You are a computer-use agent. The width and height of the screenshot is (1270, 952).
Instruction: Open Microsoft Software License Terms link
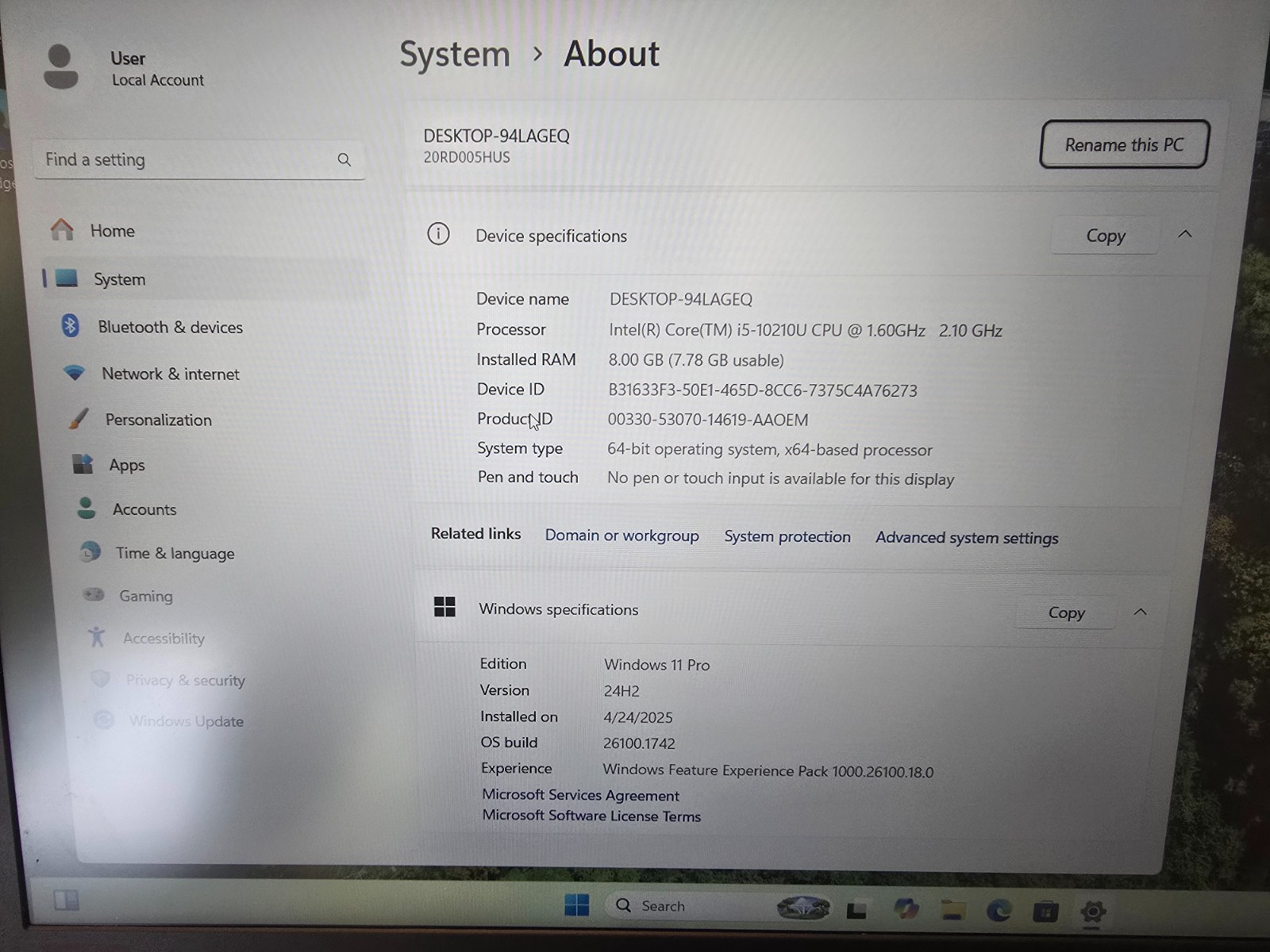[x=591, y=816]
